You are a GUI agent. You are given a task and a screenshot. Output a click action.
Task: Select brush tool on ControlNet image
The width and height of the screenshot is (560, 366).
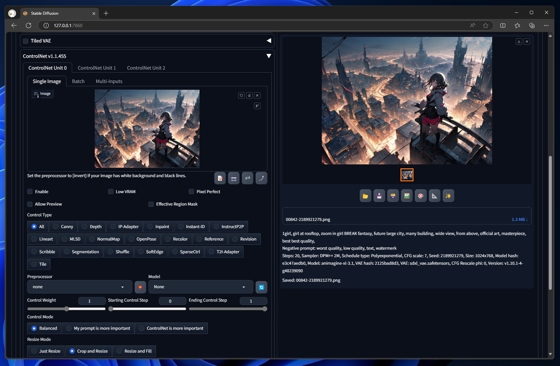[257, 106]
